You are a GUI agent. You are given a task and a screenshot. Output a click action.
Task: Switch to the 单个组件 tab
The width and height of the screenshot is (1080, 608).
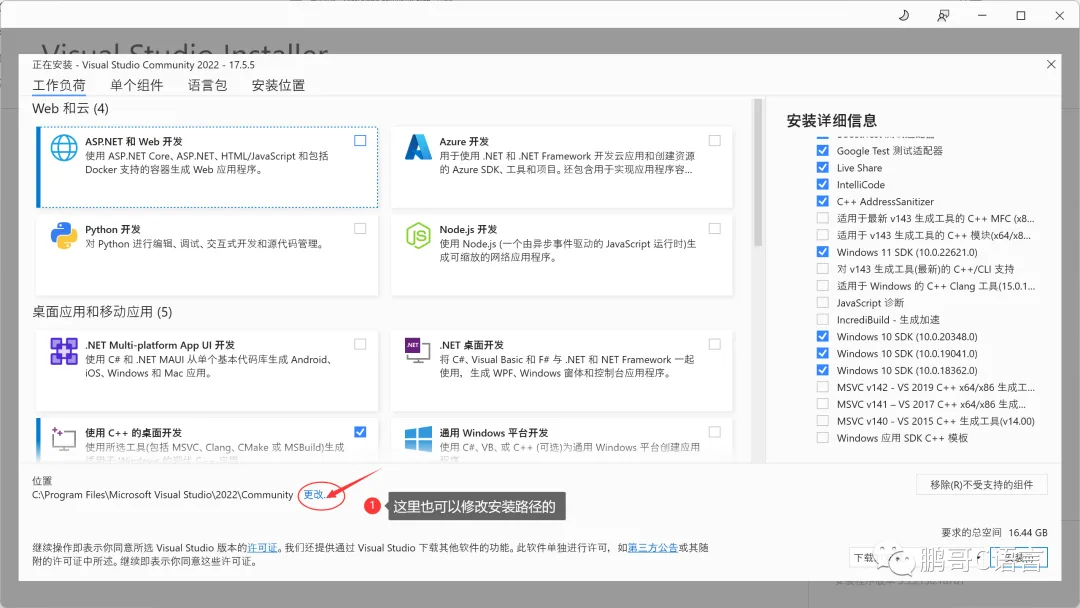(136, 85)
